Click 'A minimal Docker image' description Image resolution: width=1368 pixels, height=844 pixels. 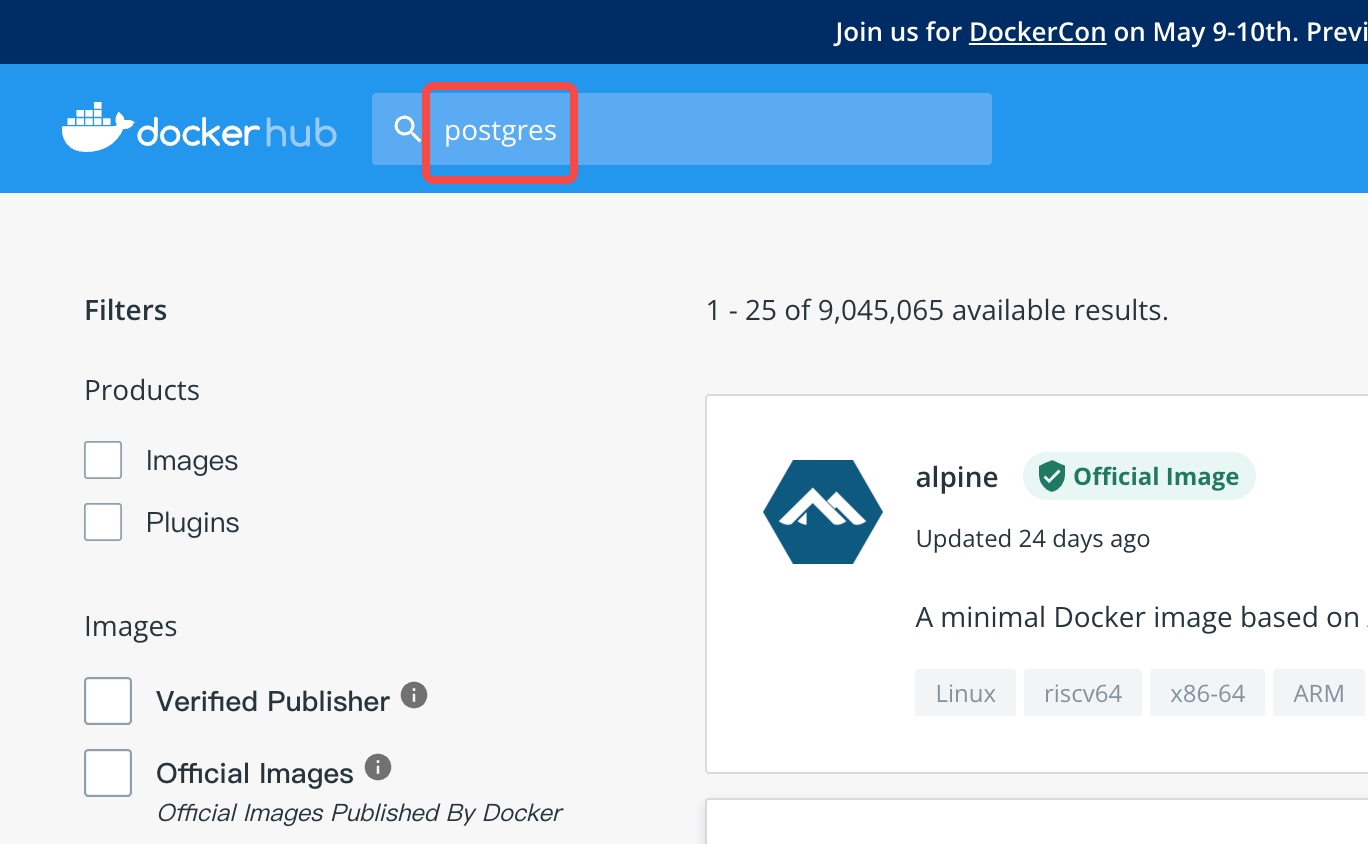[1141, 617]
